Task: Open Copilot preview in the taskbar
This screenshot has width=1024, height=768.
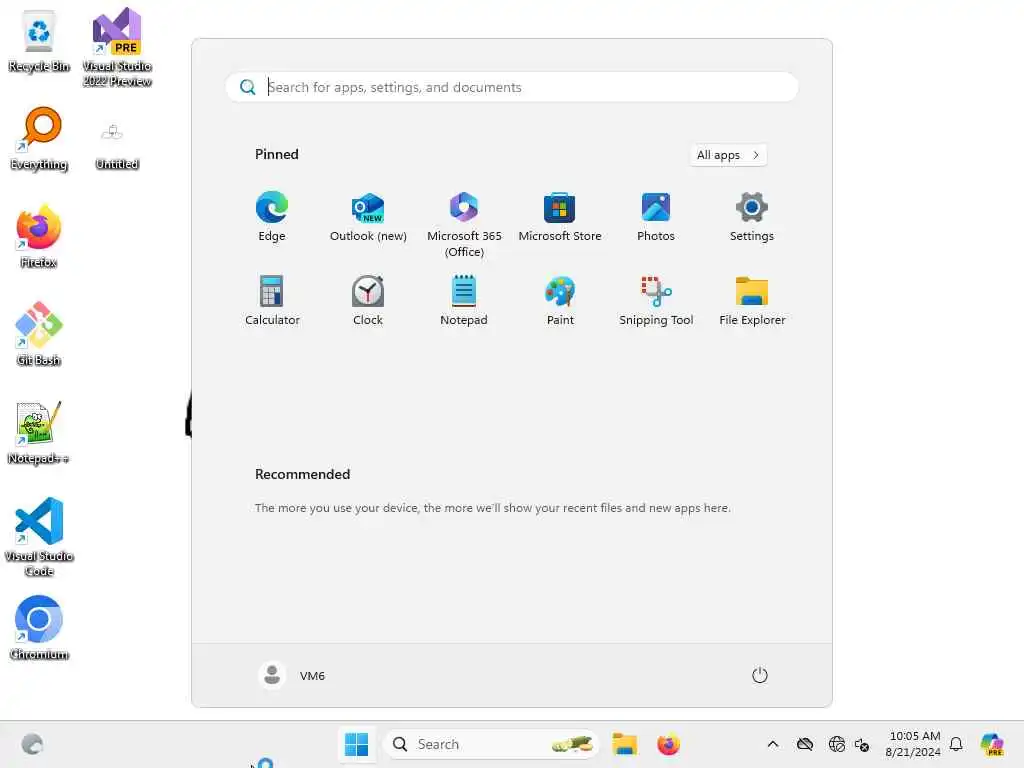Action: pos(992,744)
